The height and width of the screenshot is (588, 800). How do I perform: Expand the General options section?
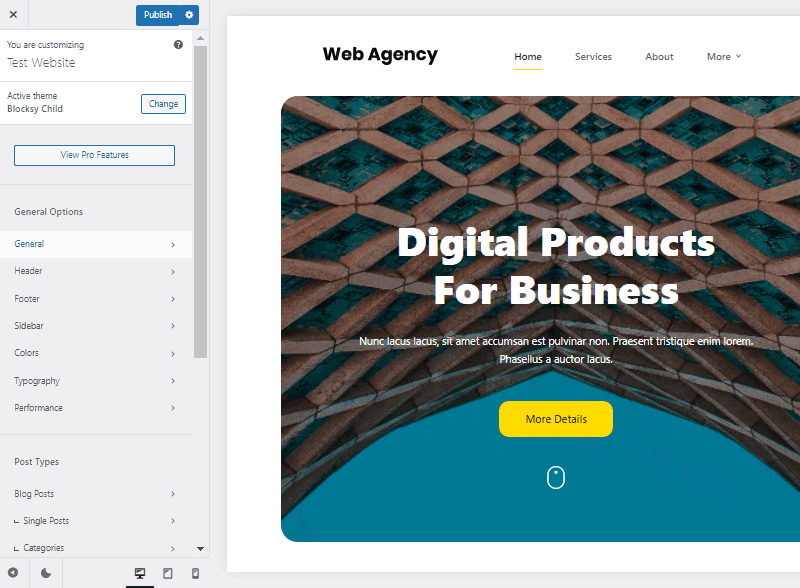[95, 244]
